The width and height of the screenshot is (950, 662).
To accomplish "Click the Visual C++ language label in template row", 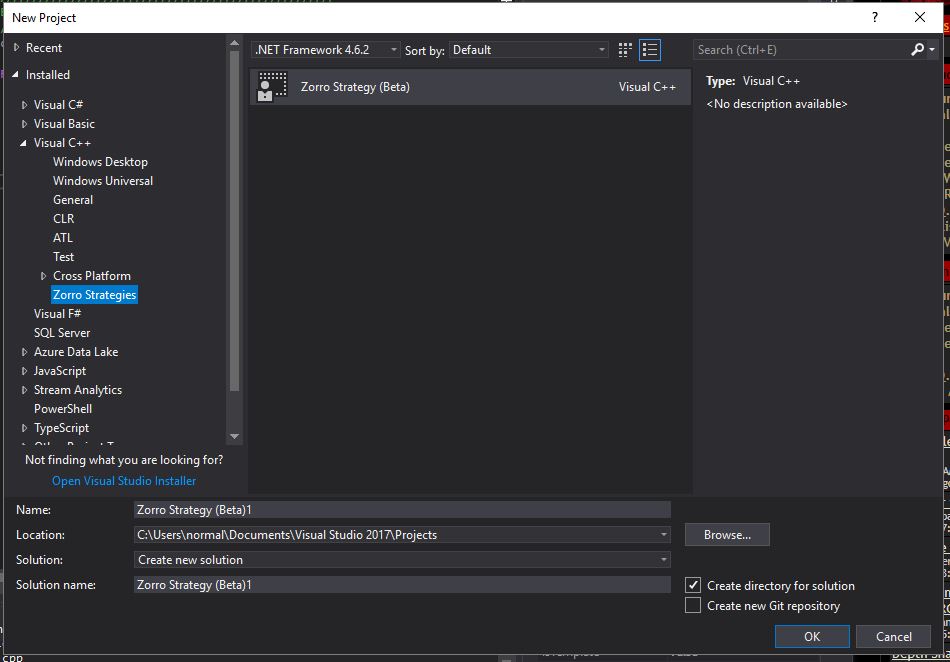I will 647,87.
